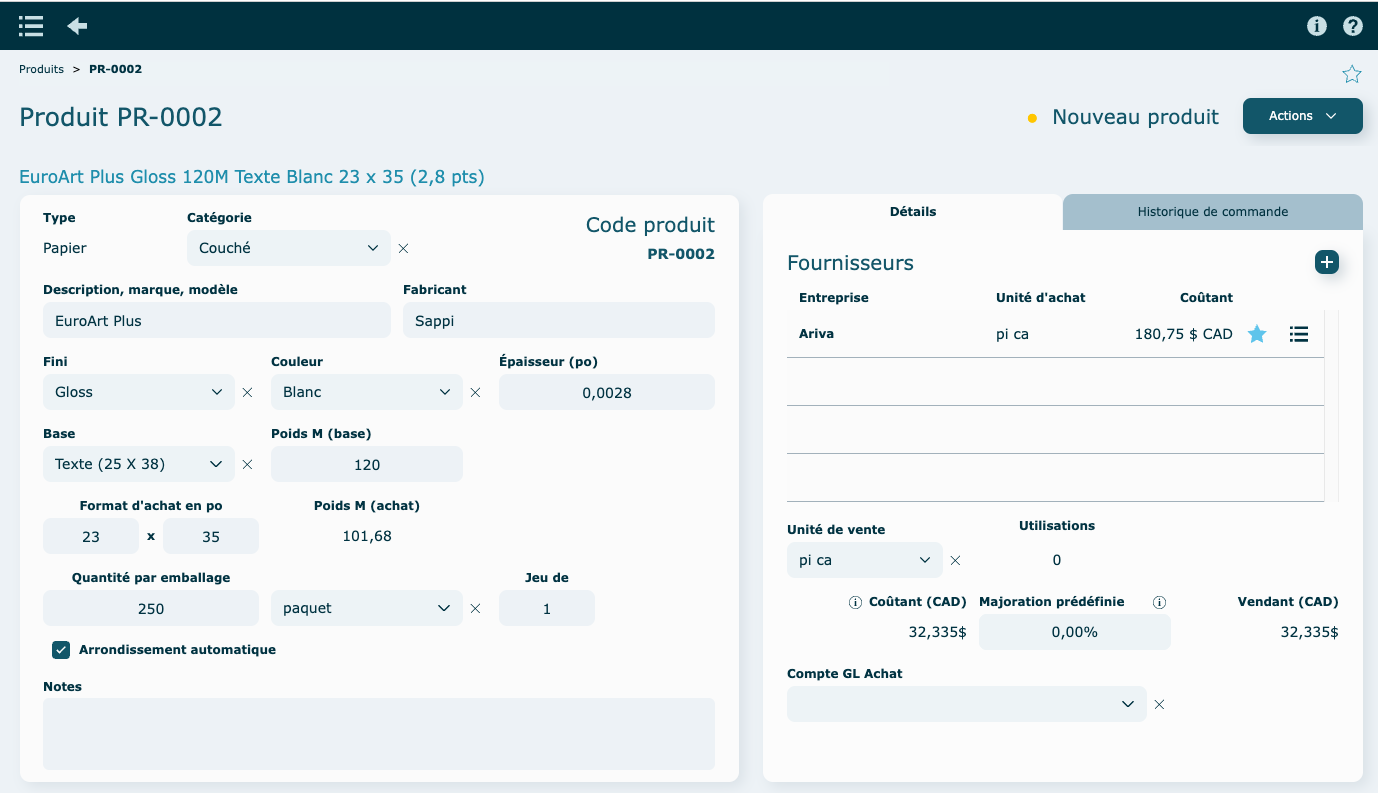Viewport: 1378px width, 793px height.
Task: Open Ariva supplier row options menu
Action: coord(1299,334)
